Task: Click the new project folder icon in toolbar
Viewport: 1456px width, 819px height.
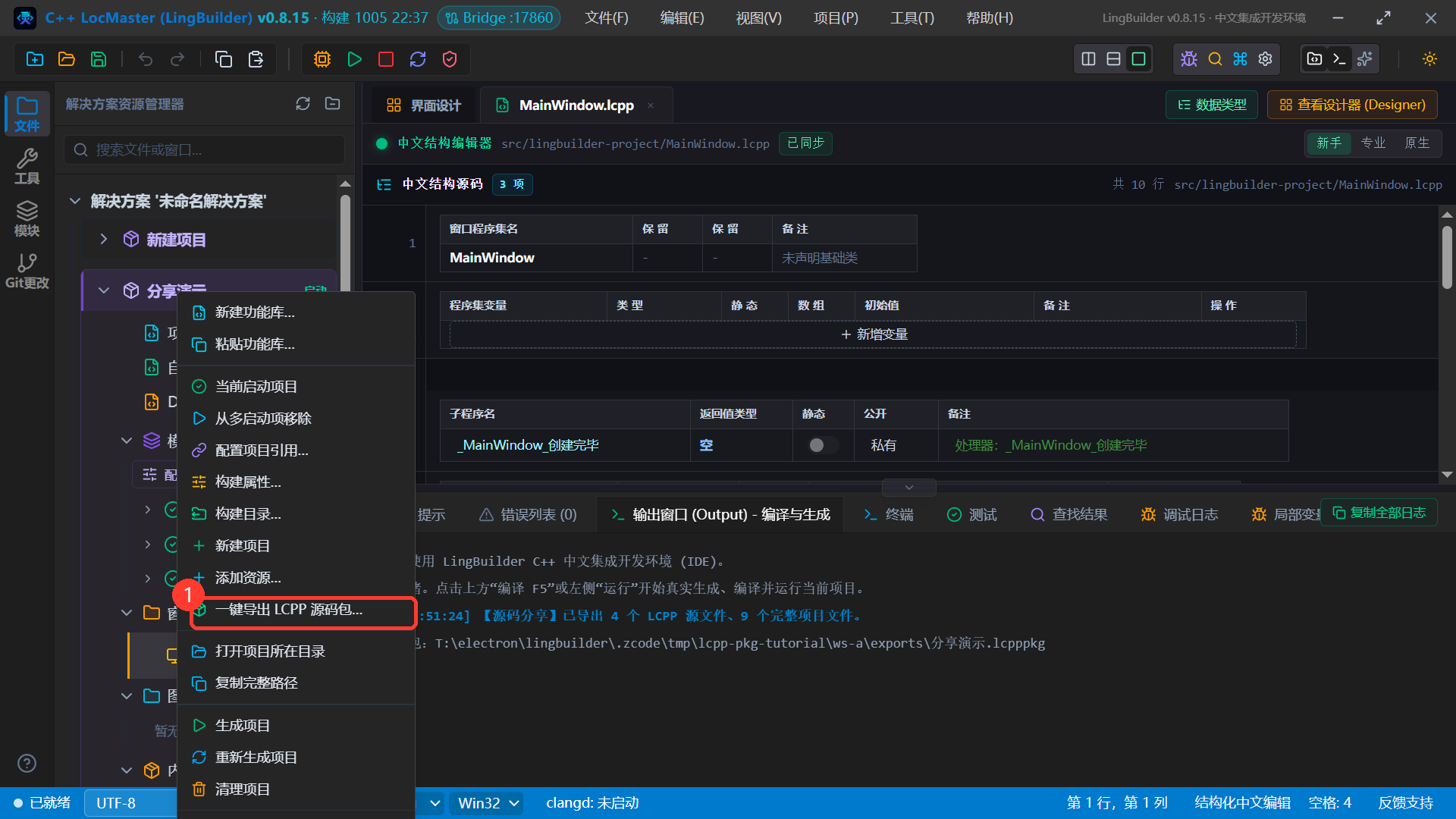Action: 35,59
